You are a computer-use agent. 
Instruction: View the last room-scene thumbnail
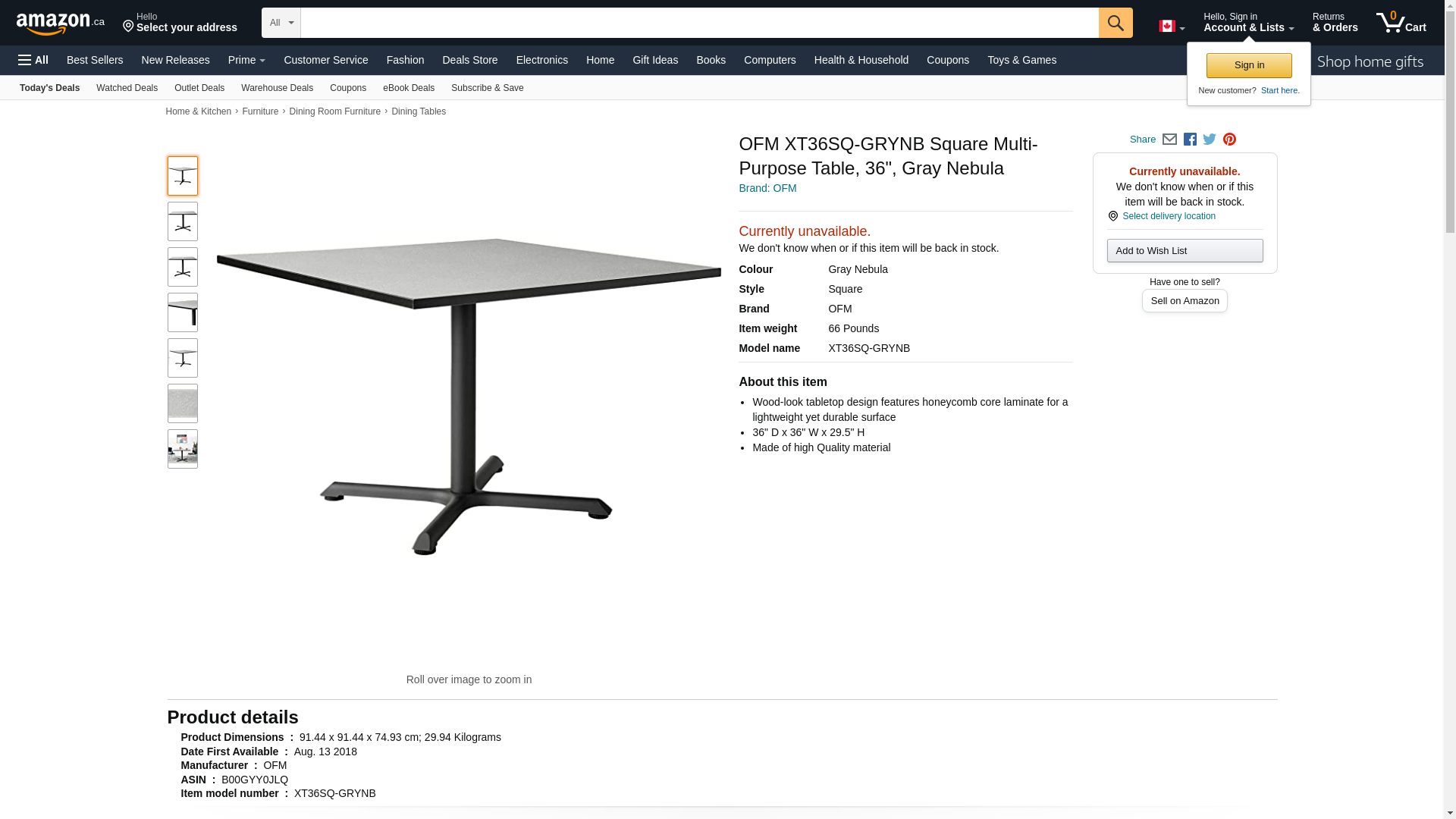(183, 449)
